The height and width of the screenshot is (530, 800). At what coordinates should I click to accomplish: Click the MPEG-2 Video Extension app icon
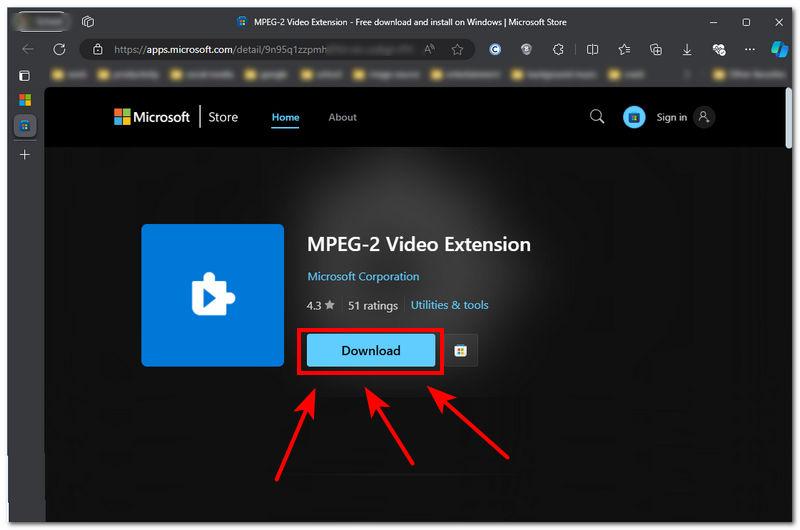click(x=212, y=295)
